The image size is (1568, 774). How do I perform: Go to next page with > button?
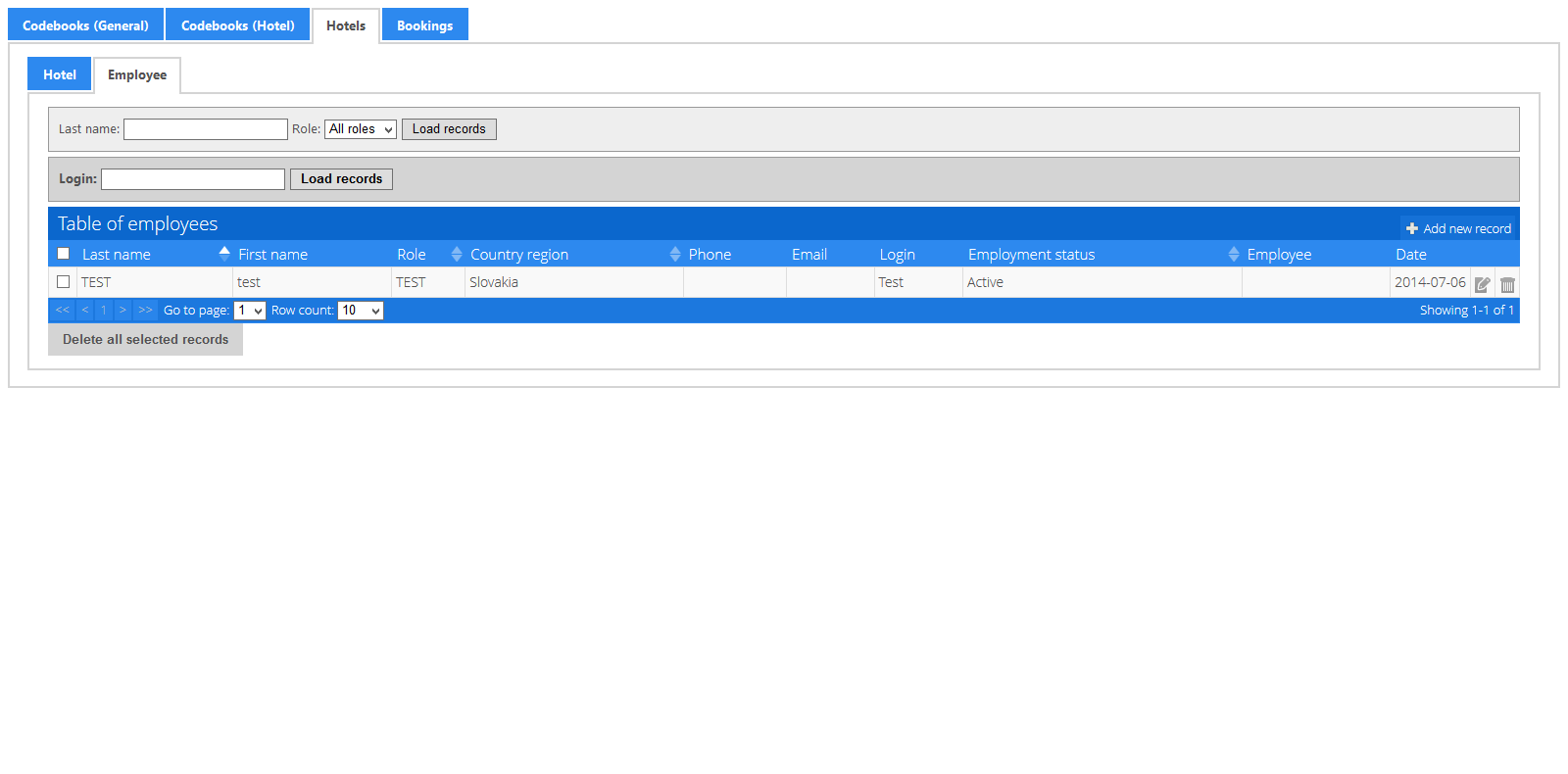pos(122,310)
